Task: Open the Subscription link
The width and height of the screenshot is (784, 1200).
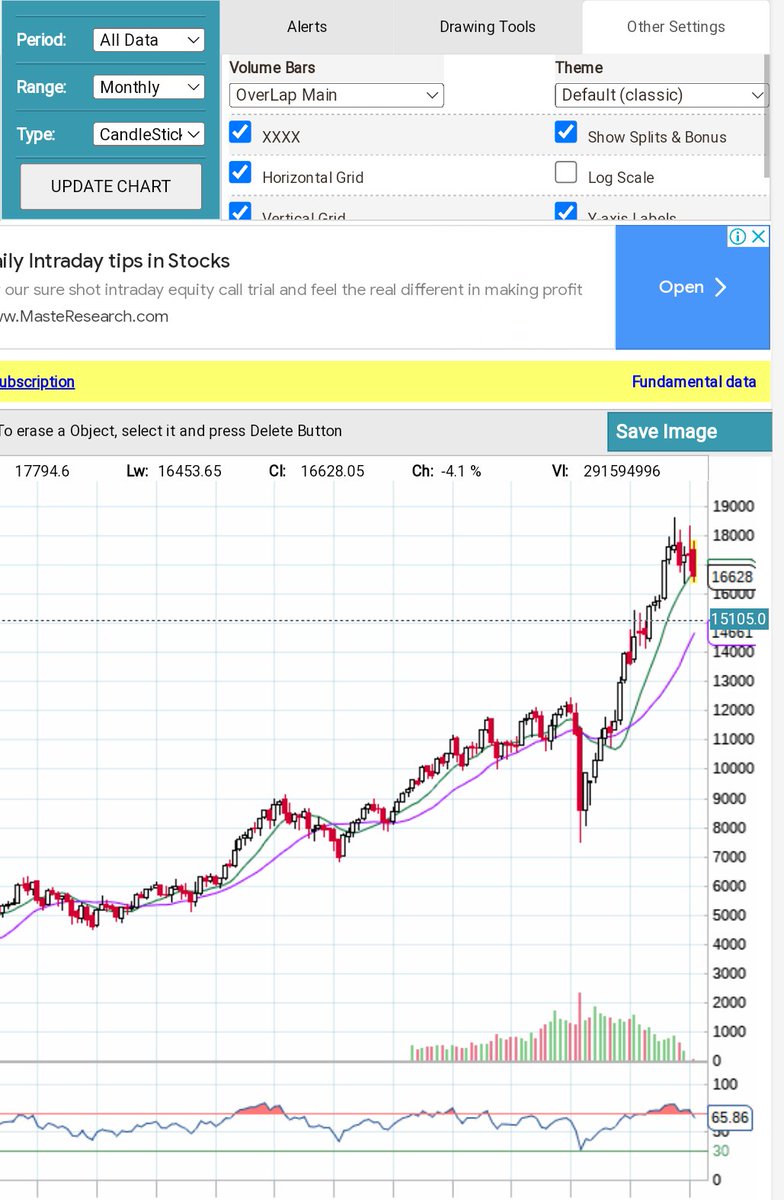Action: pyautogui.click(x=37, y=382)
